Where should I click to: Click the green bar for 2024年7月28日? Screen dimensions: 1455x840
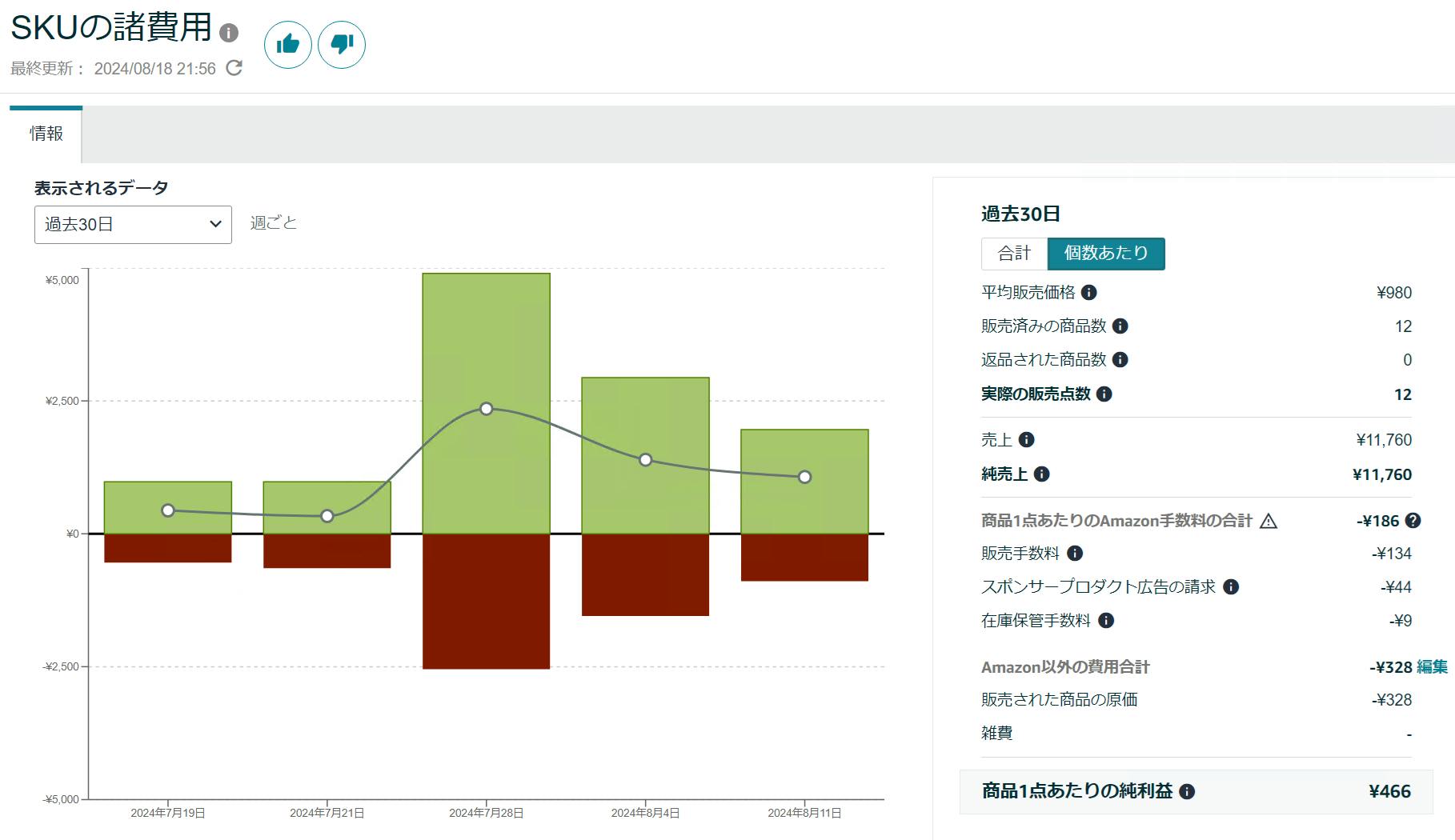pos(486,336)
